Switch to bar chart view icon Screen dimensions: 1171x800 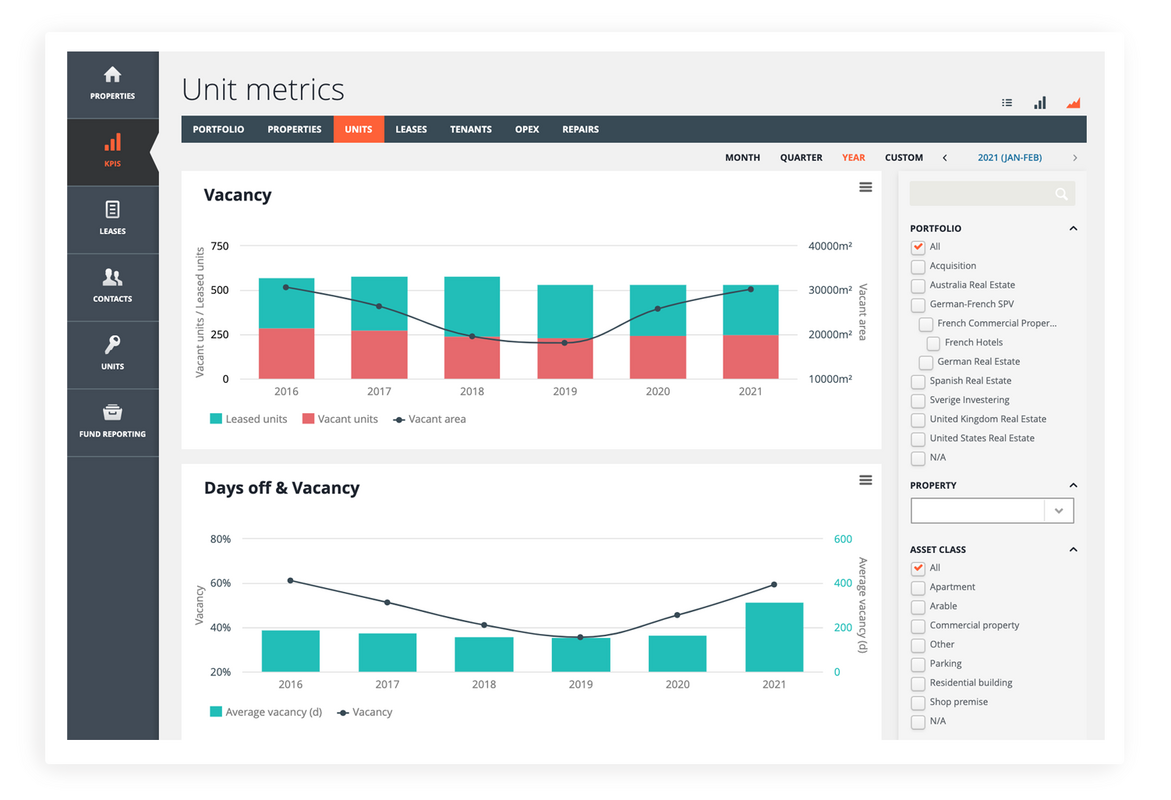1040,103
